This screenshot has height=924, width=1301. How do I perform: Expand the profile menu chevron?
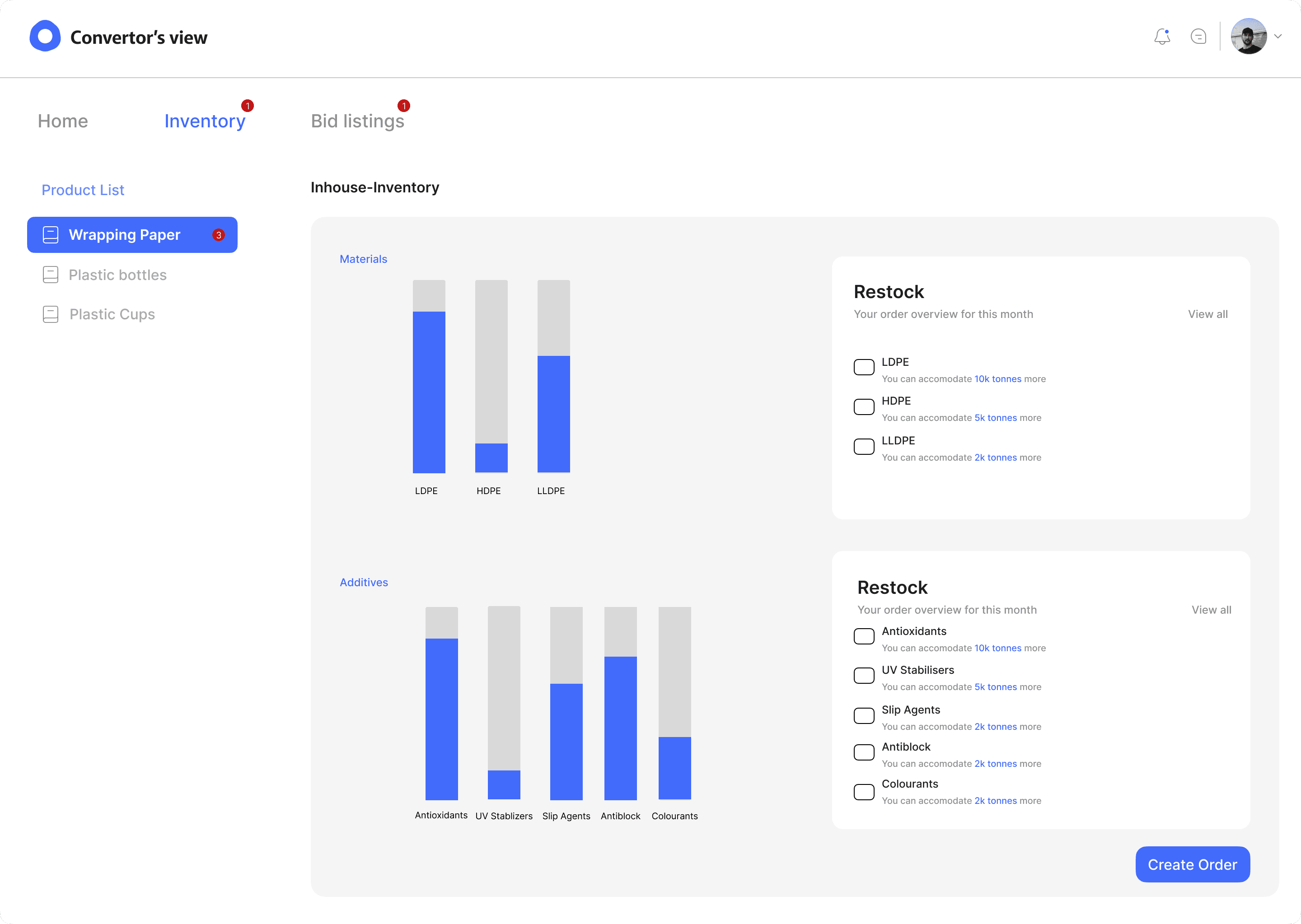click(x=1278, y=37)
